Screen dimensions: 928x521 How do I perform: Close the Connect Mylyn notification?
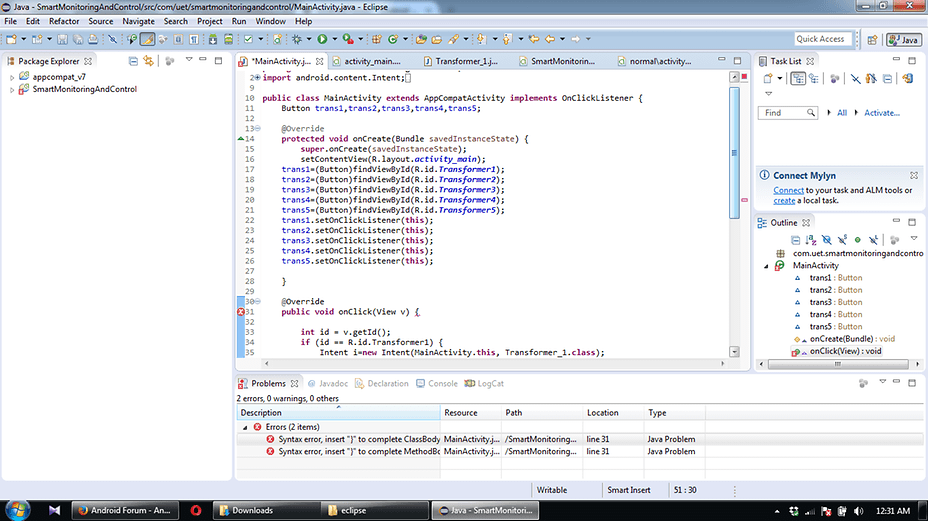click(914, 175)
